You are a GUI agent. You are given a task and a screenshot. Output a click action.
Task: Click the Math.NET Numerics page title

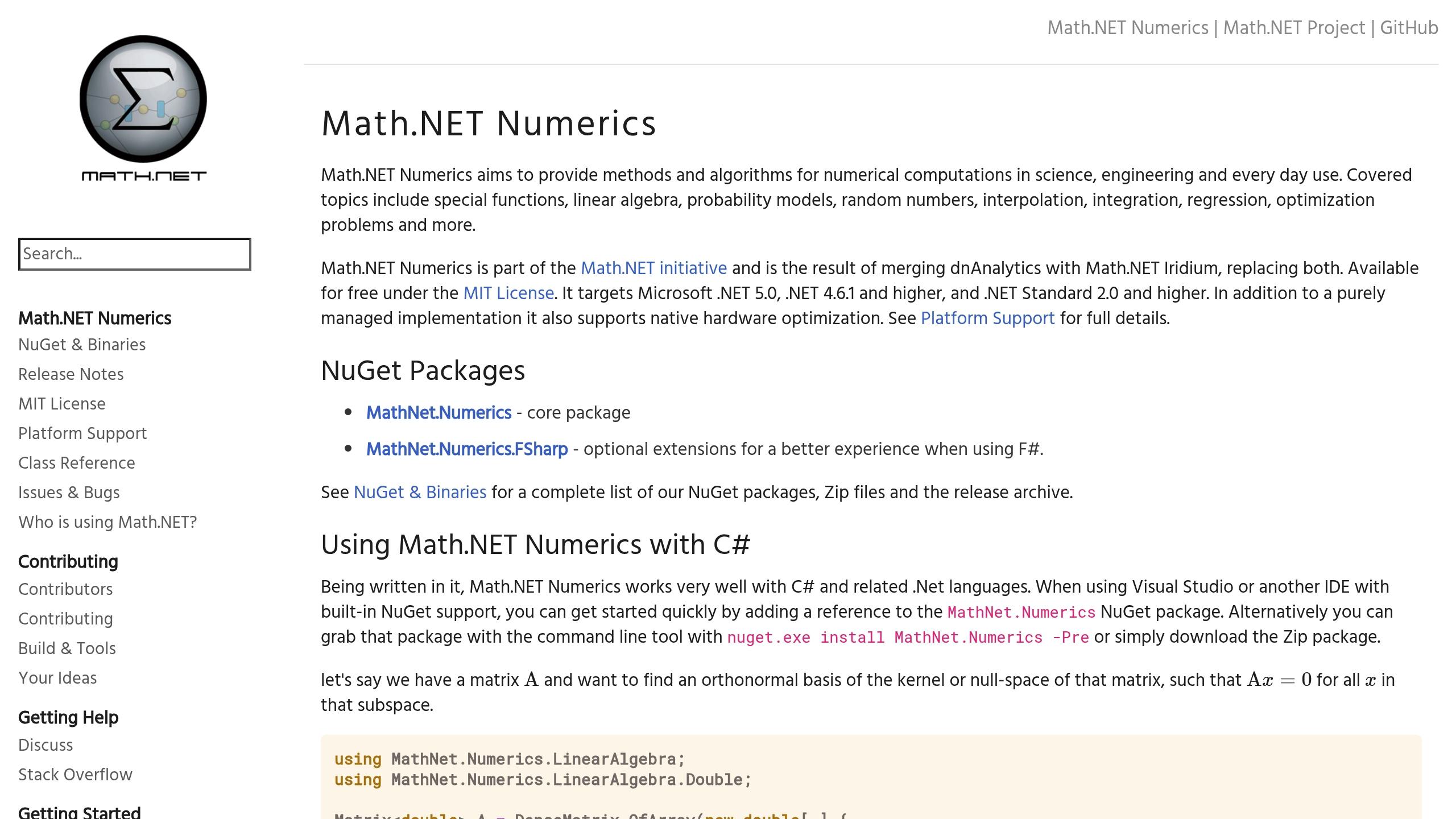(489, 123)
